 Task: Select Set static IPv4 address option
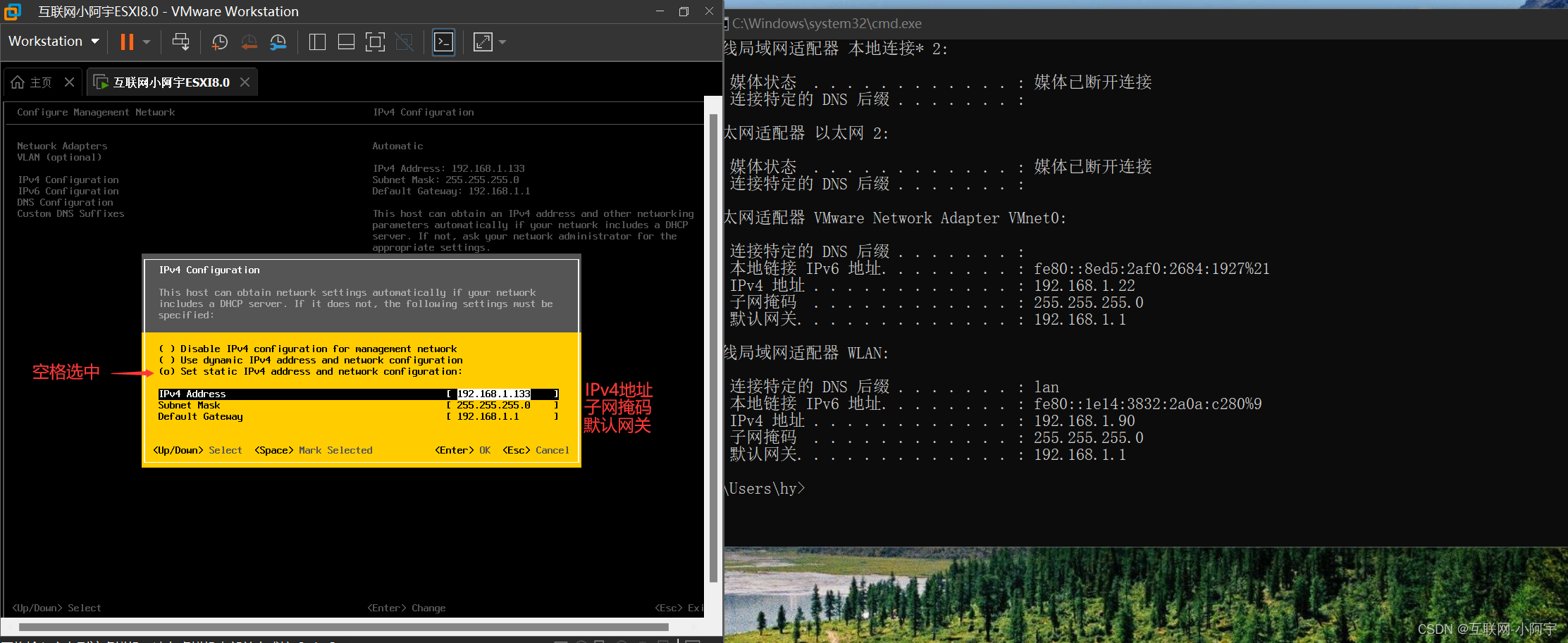(310, 371)
